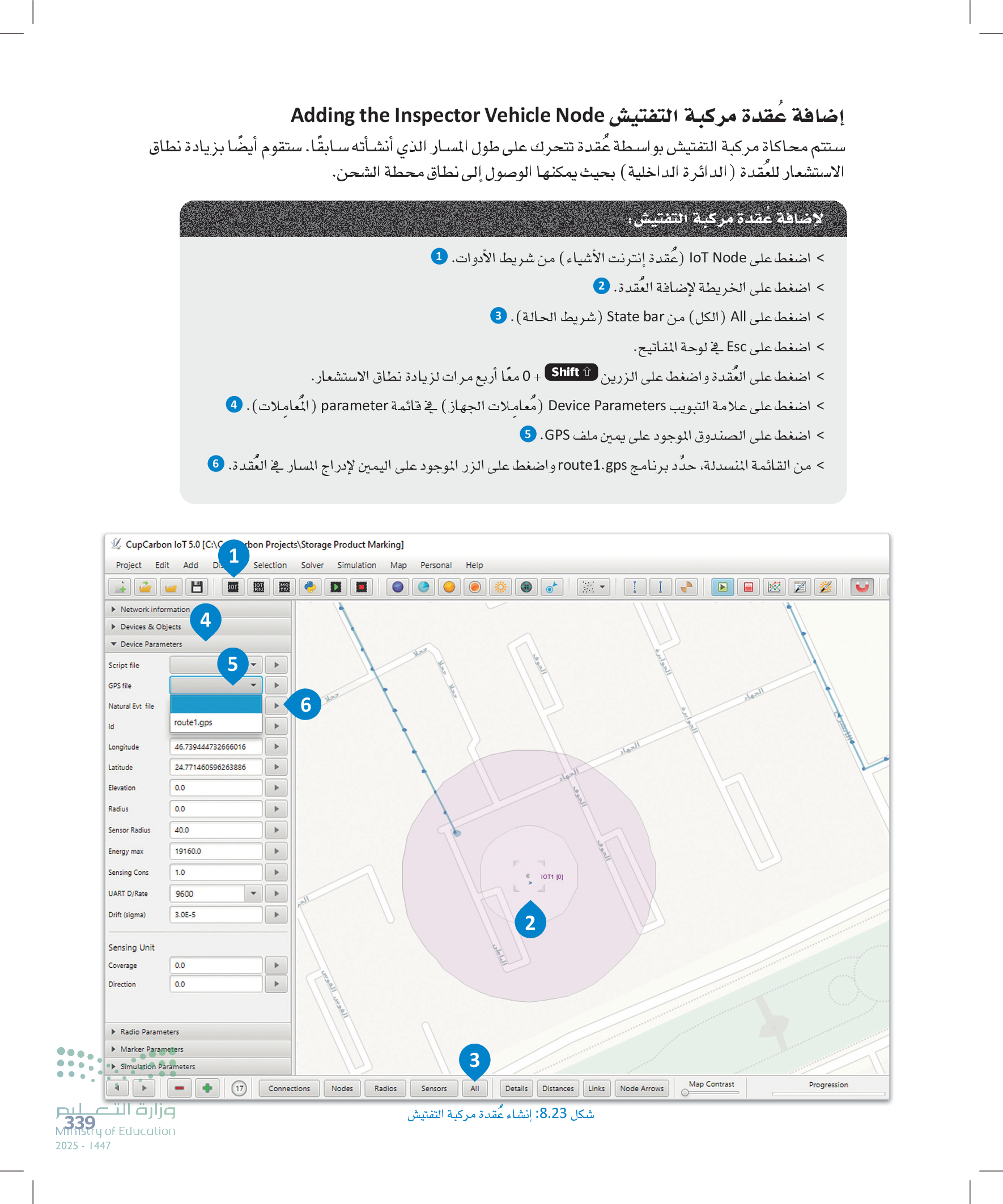Click the green plus button in the state bar
This screenshot has height=1204, width=1003.
click(x=207, y=1088)
